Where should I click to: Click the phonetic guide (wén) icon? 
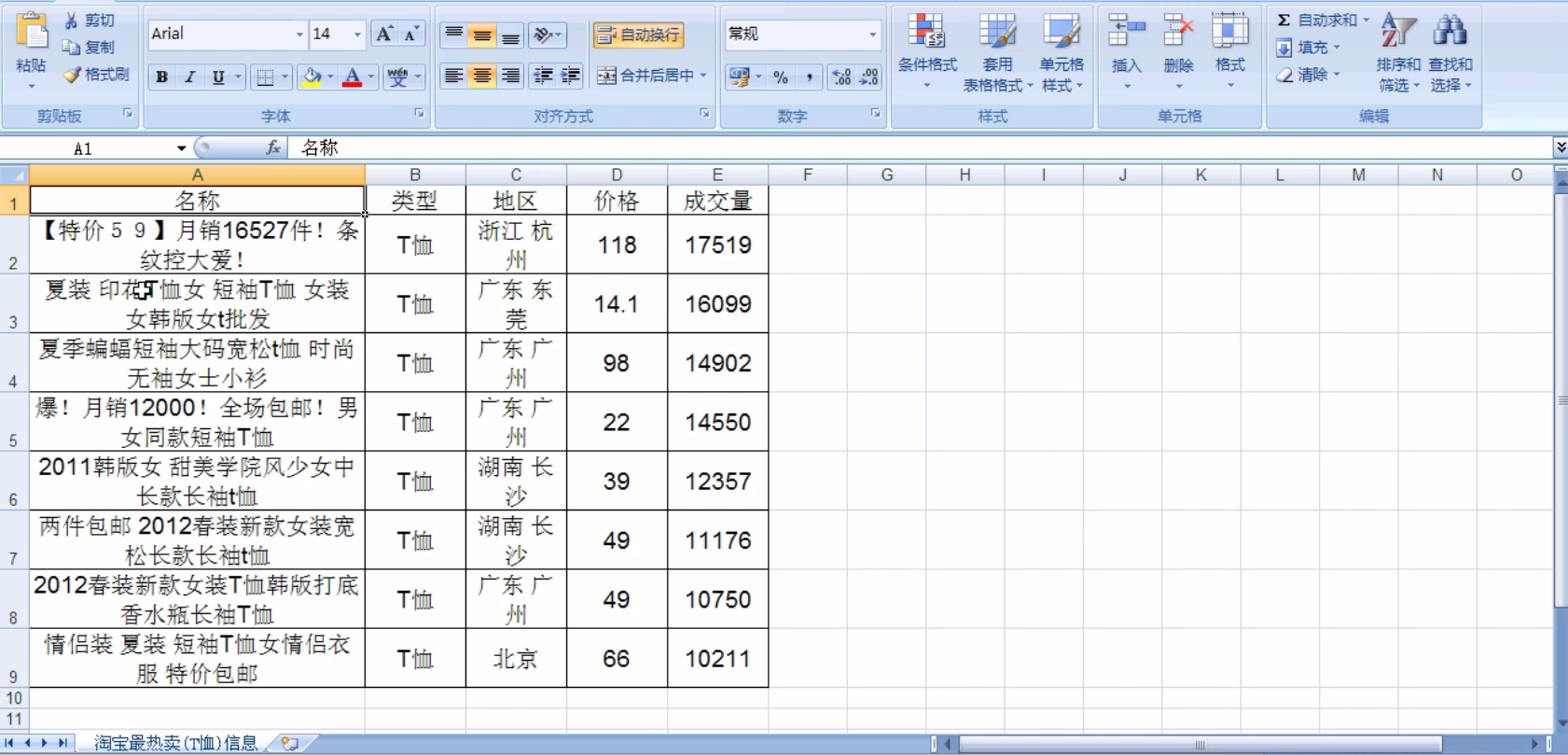(x=398, y=77)
